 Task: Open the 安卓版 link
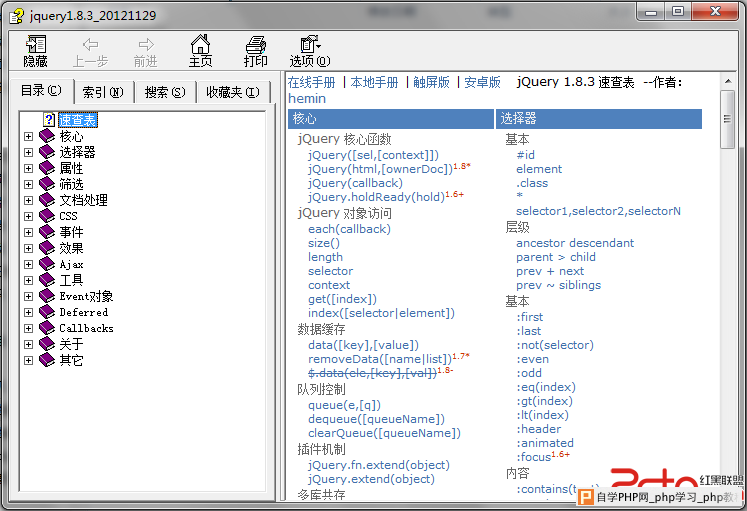(483, 82)
